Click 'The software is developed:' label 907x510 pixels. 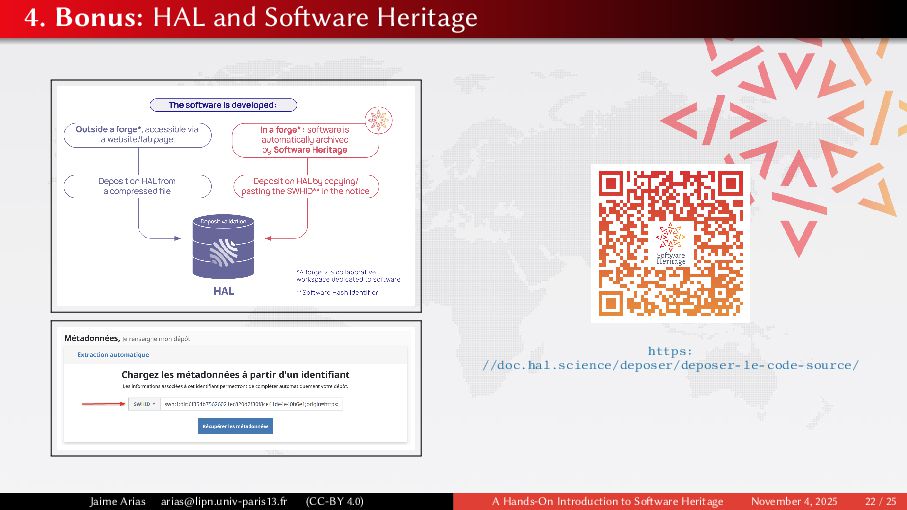pyautogui.click(x=223, y=105)
